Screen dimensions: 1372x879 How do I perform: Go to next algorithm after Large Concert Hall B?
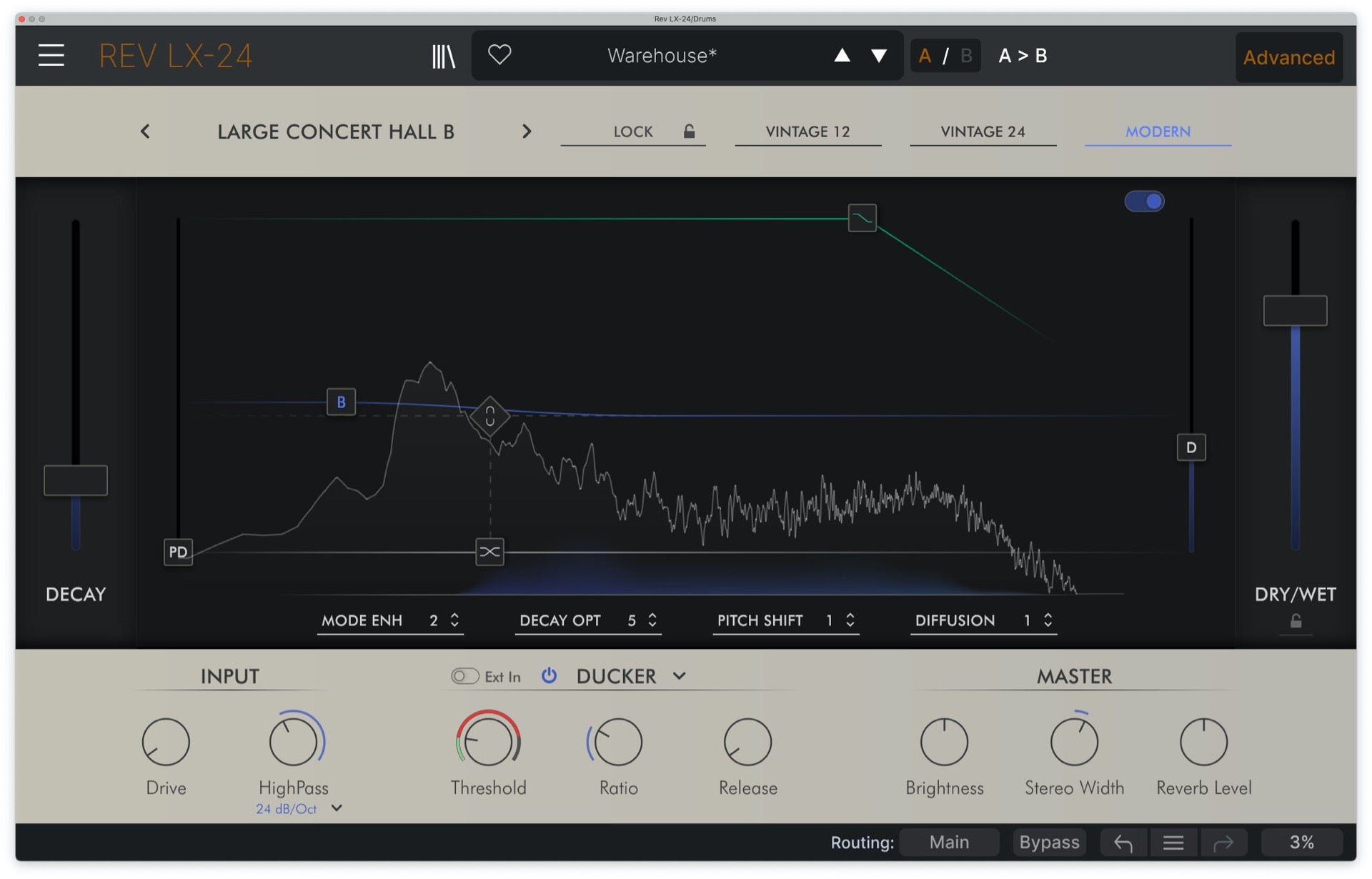(527, 131)
